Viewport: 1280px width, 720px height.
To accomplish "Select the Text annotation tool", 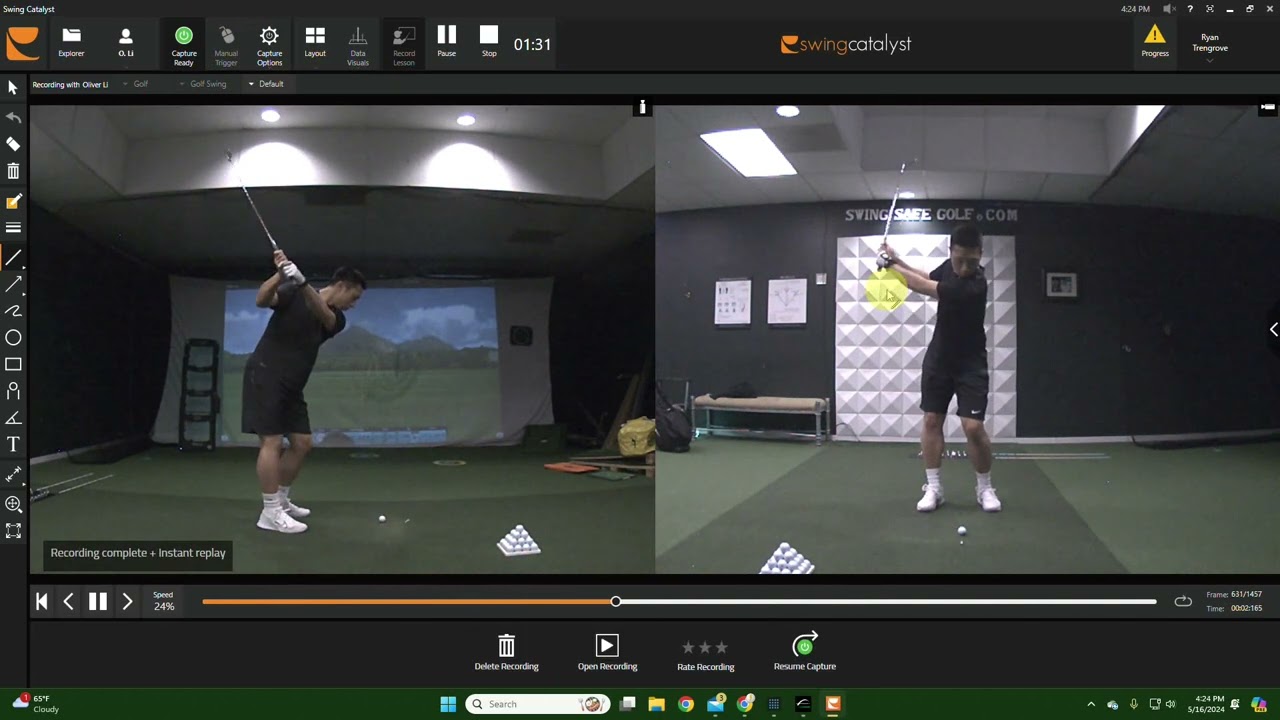I will pos(13,444).
